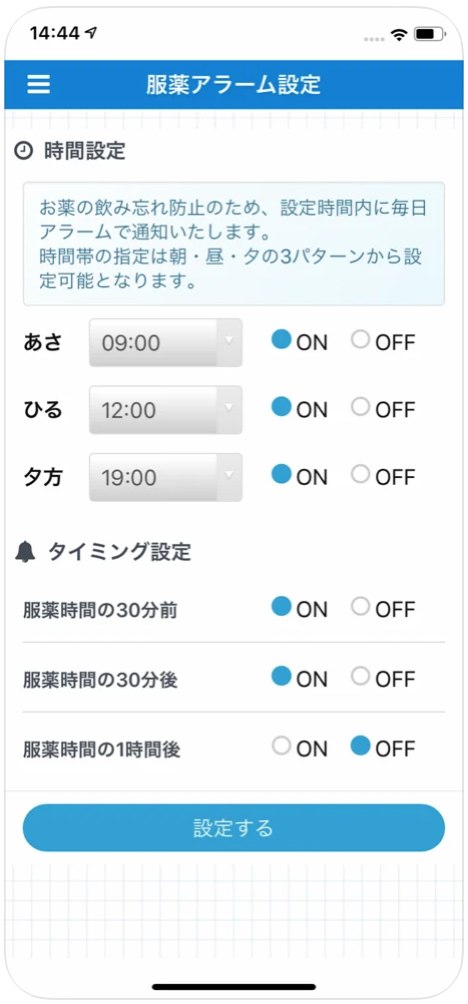Screen dimensions: 468x1004
Task: Tap the location arrow beside the clock time
Action: point(92,33)
